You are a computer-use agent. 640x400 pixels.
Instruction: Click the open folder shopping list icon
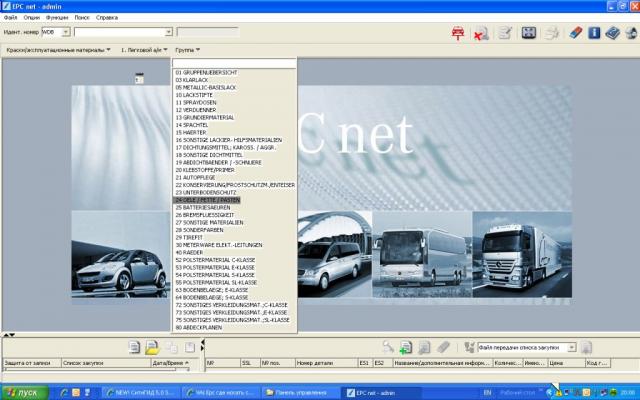(x=152, y=347)
